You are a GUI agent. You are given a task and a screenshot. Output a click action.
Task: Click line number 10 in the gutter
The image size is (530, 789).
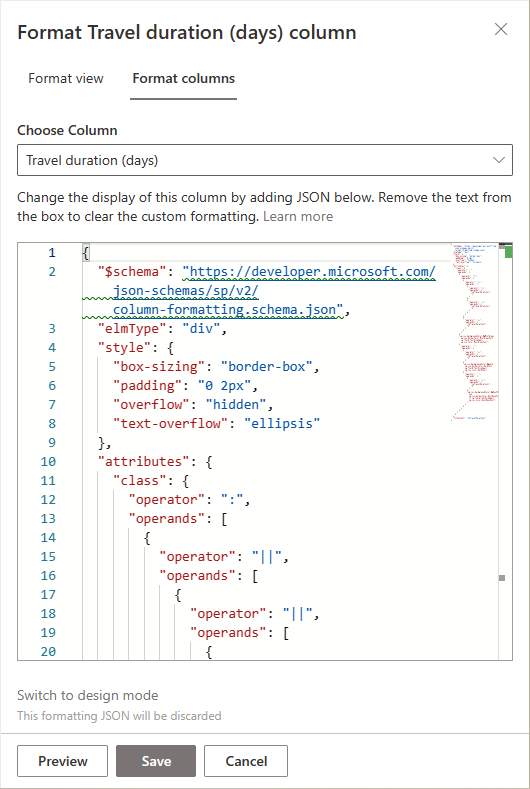coord(48,461)
